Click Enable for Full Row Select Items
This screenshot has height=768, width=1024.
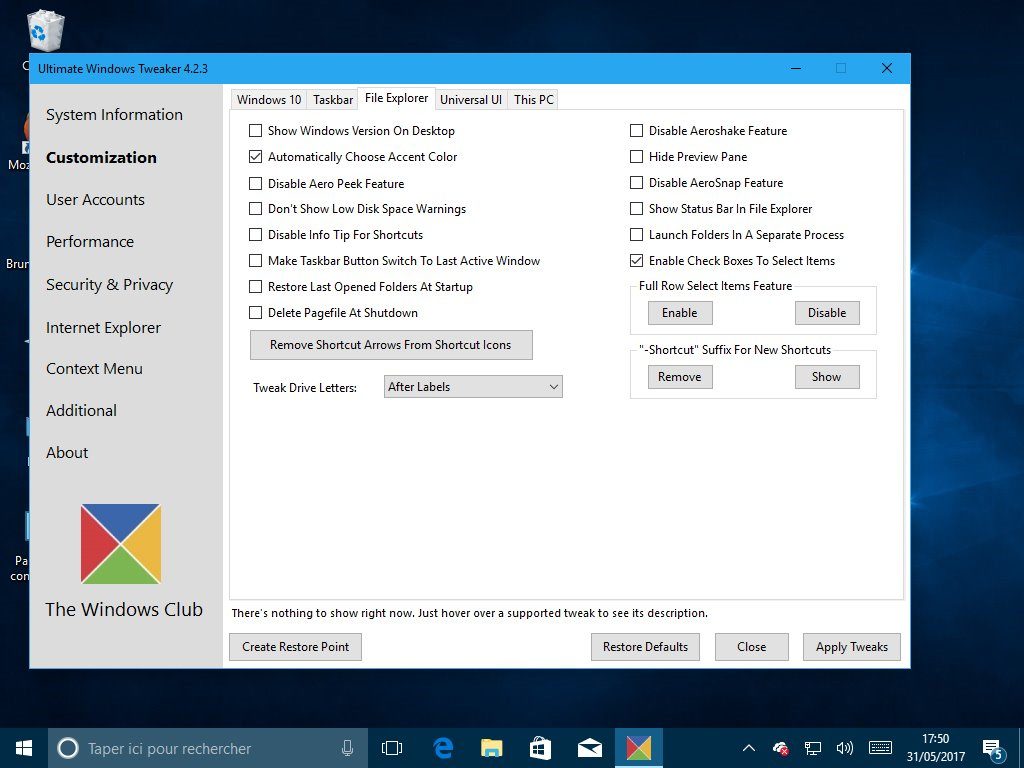[x=680, y=313]
